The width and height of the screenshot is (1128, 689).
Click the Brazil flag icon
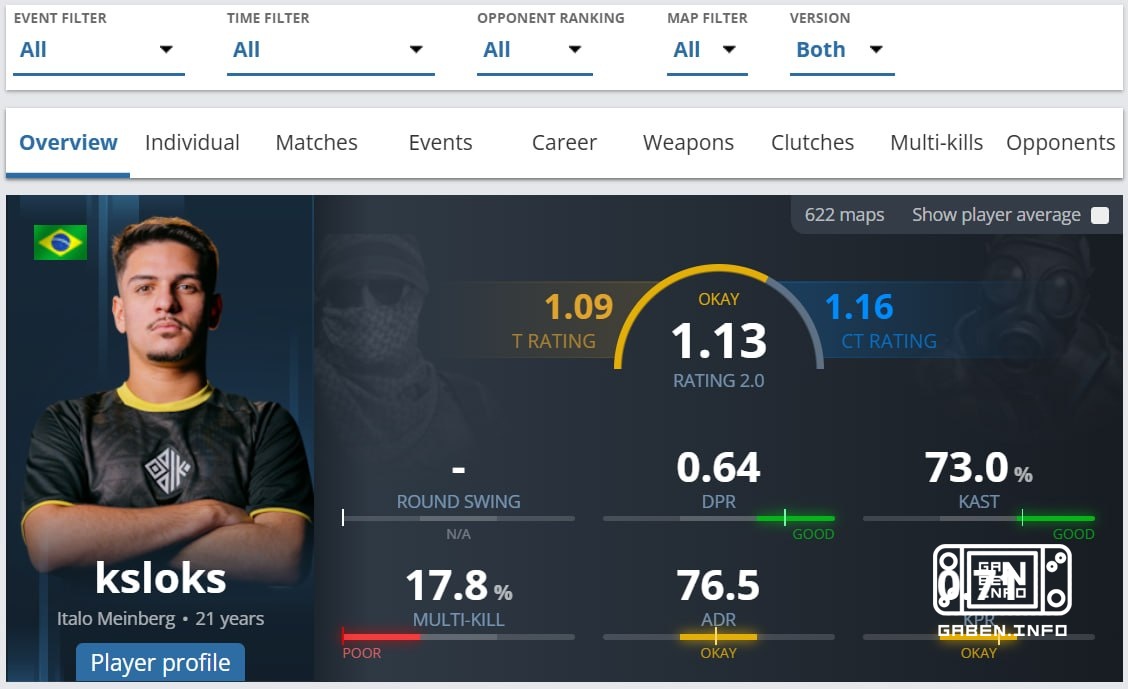pyautogui.click(x=60, y=242)
